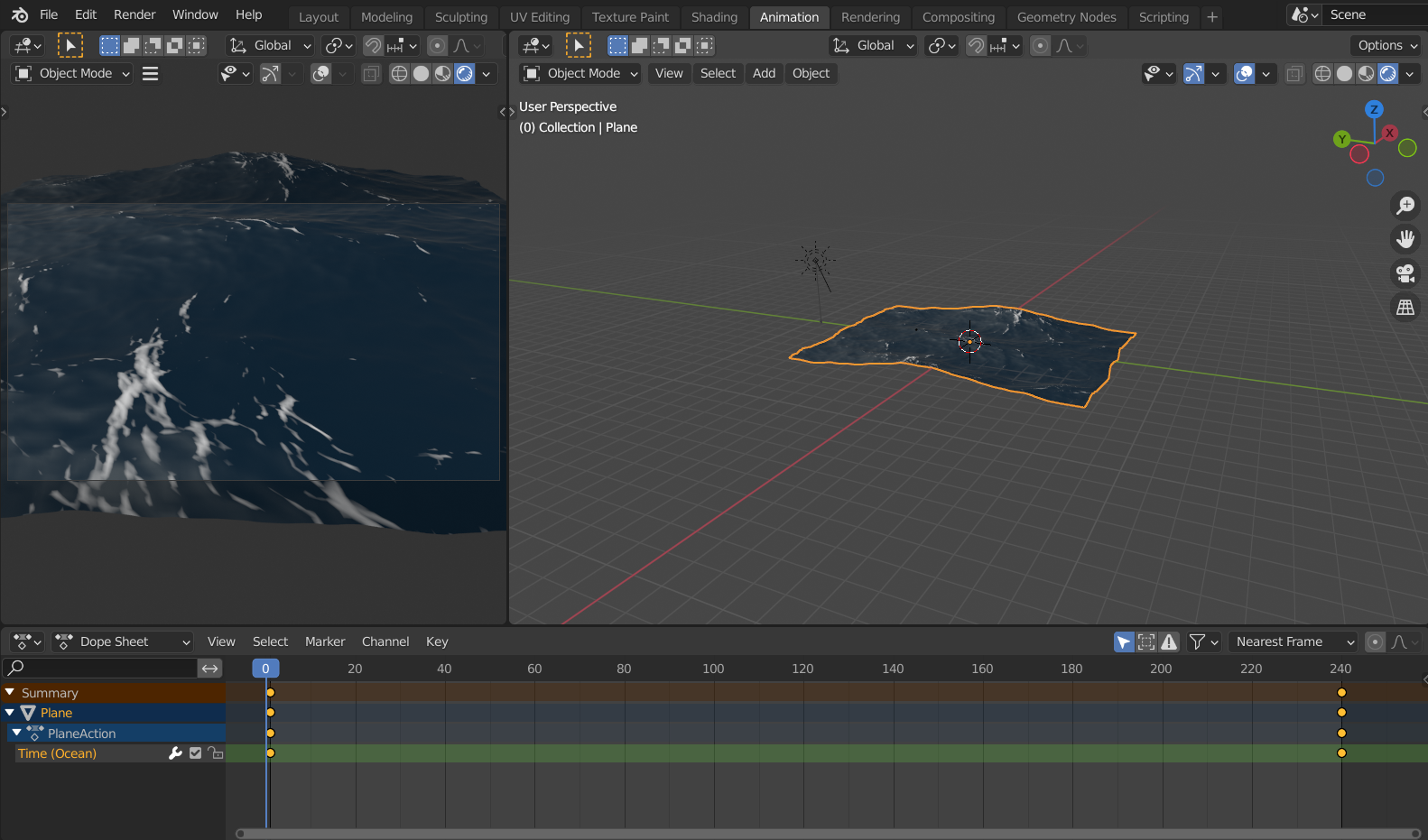
Task: Collapse the Plane channel tree
Action: [10, 713]
